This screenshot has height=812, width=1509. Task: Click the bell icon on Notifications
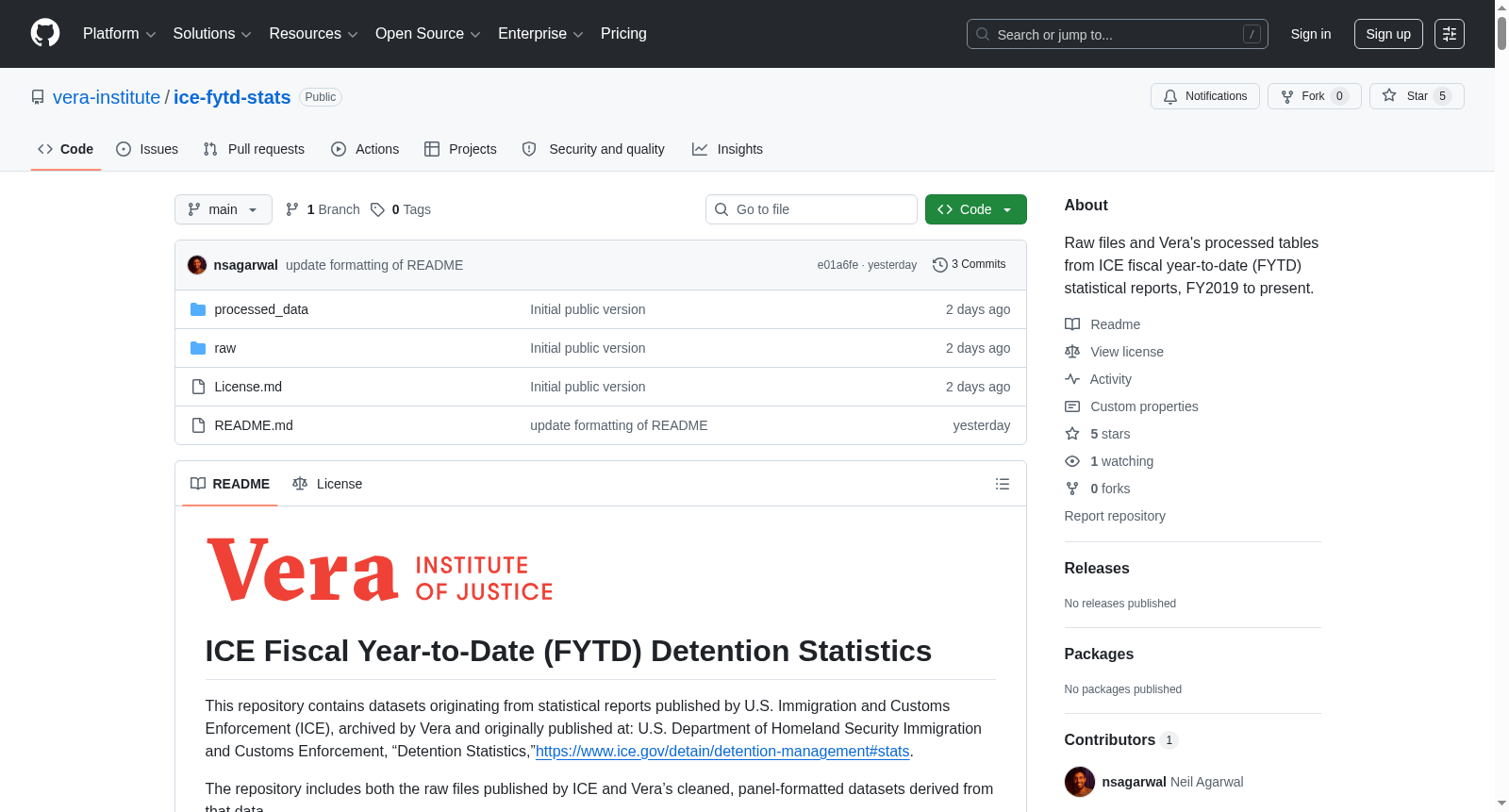point(1170,96)
